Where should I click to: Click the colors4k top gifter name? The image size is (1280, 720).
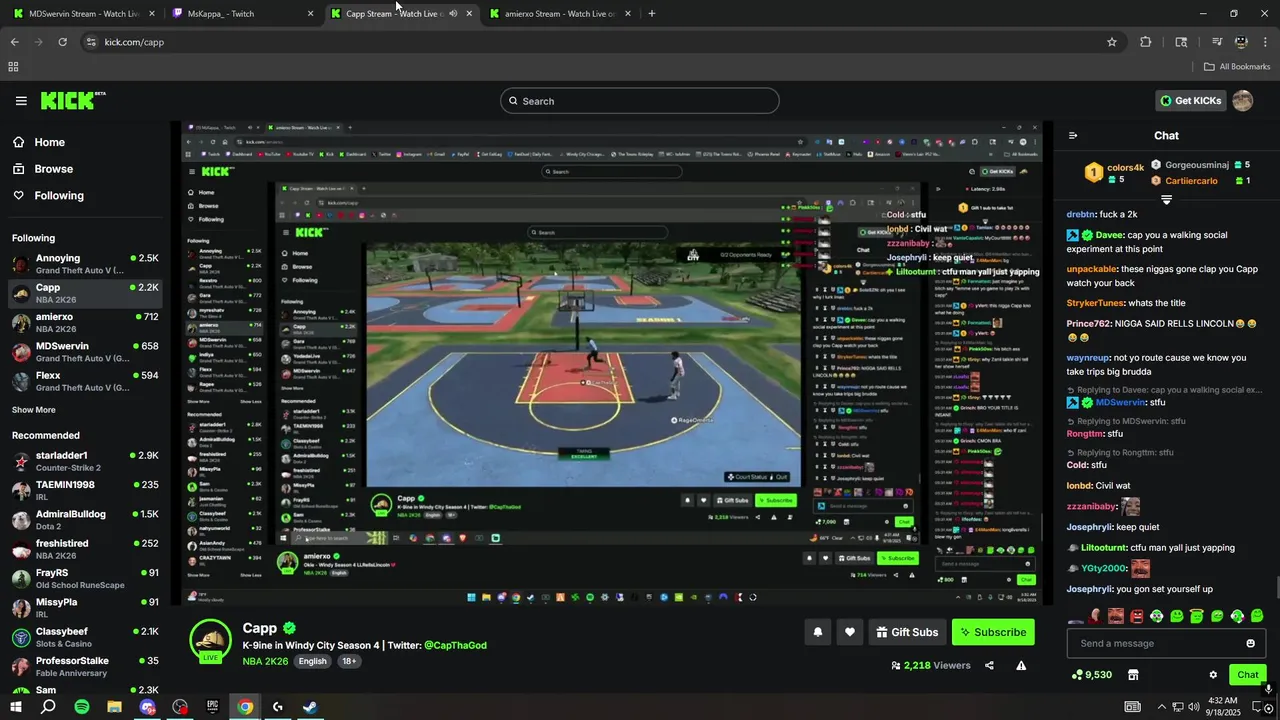pos(1125,167)
